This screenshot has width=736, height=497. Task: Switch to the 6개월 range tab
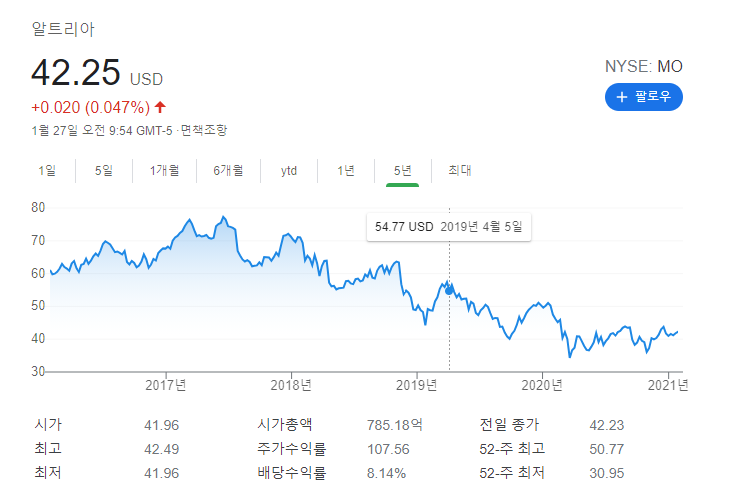click(x=228, y=170)
